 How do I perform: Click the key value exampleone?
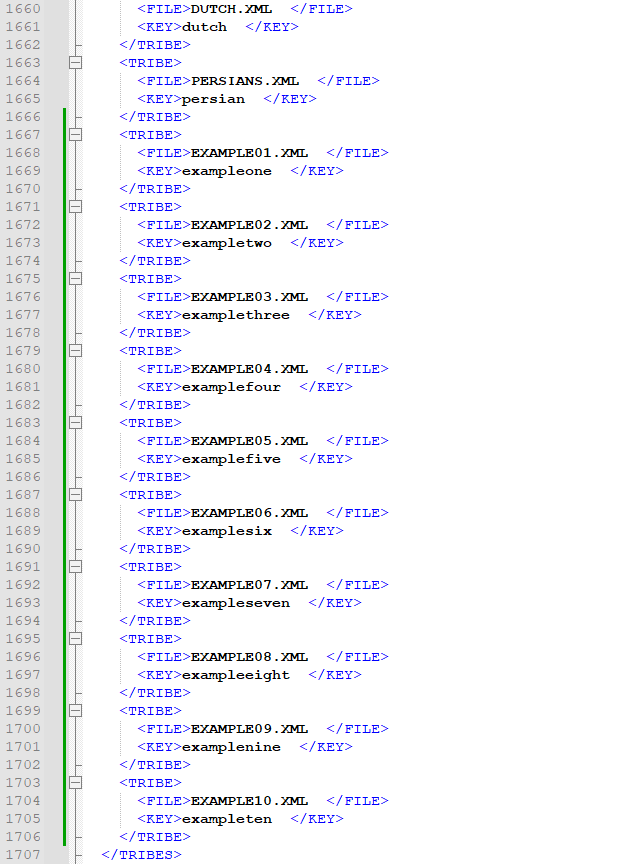point(227,171)
